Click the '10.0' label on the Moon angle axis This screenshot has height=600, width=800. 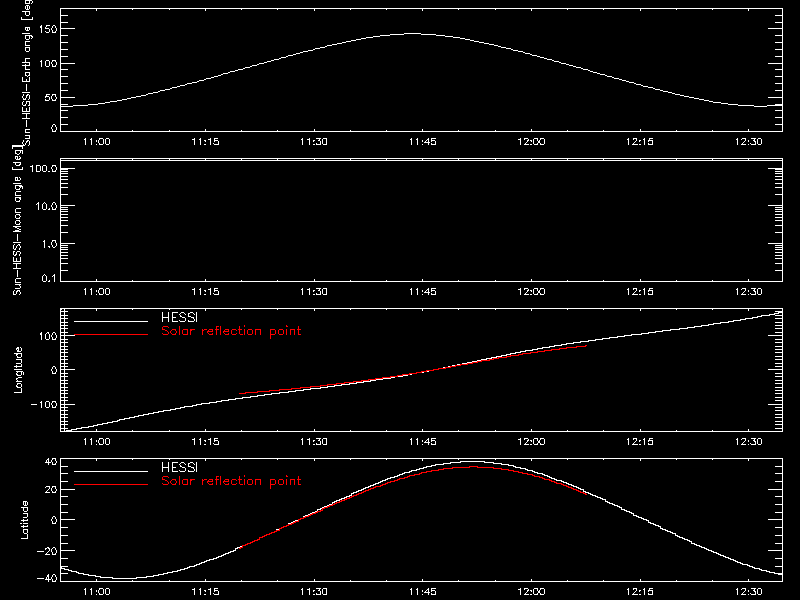[46, 206]
